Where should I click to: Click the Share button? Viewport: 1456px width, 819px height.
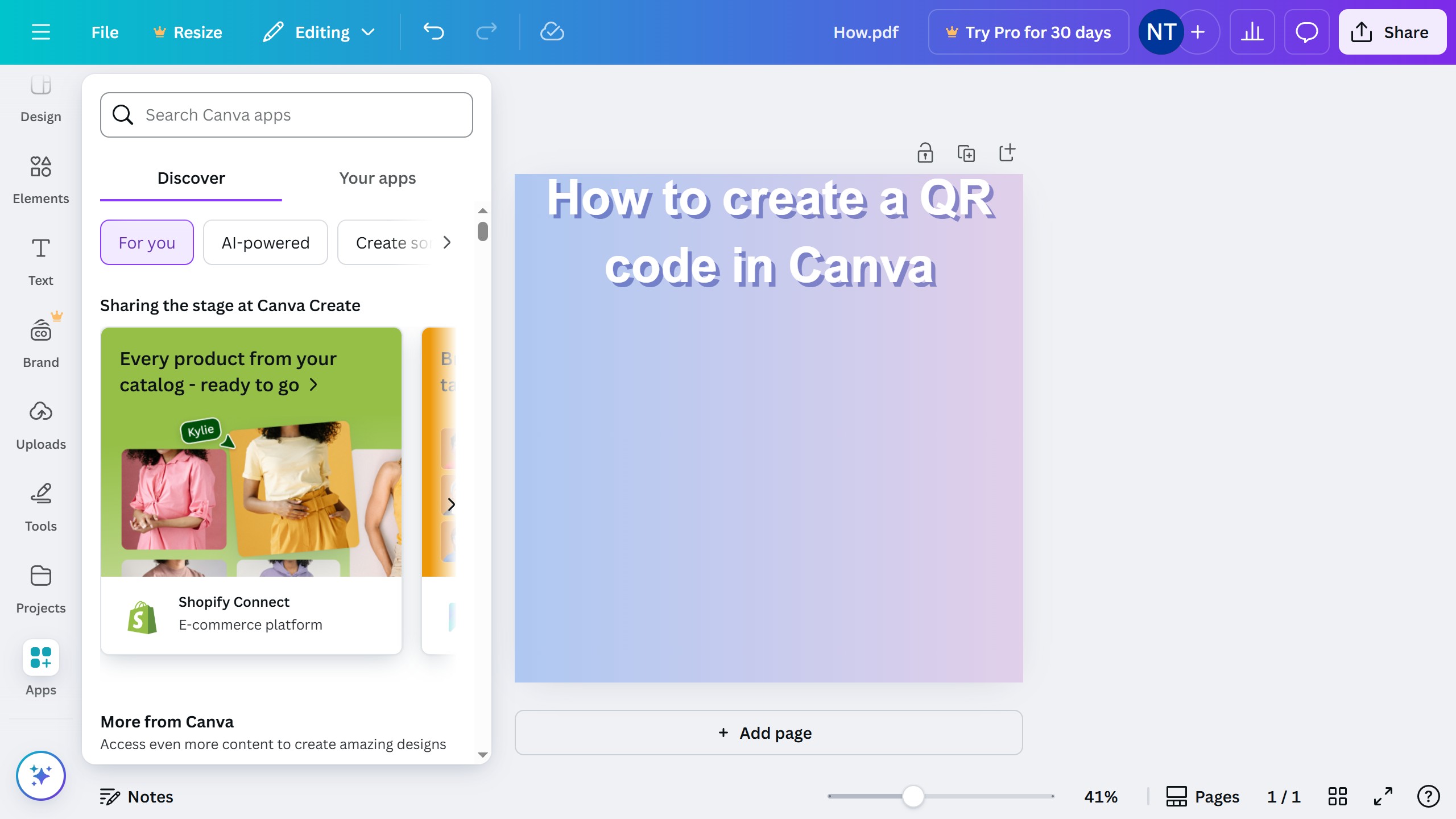[1392, 32]
